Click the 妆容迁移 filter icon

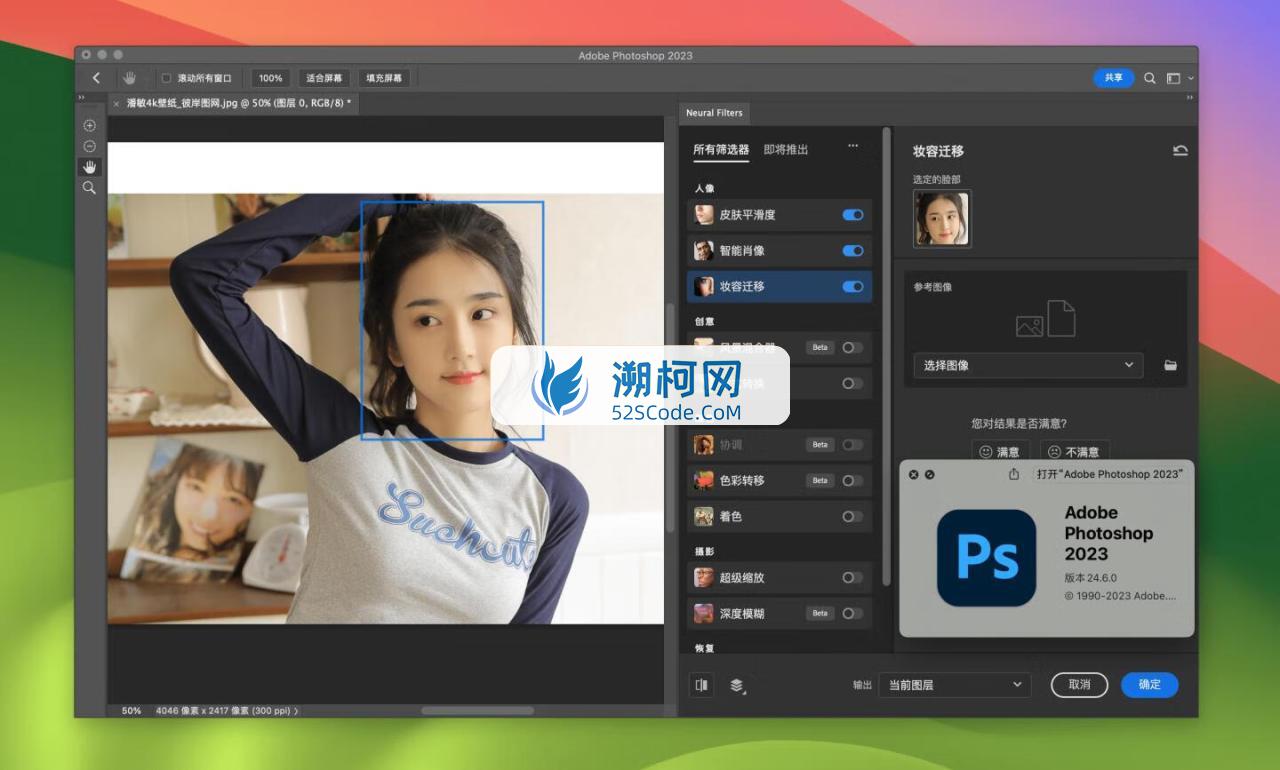[704, 286]
